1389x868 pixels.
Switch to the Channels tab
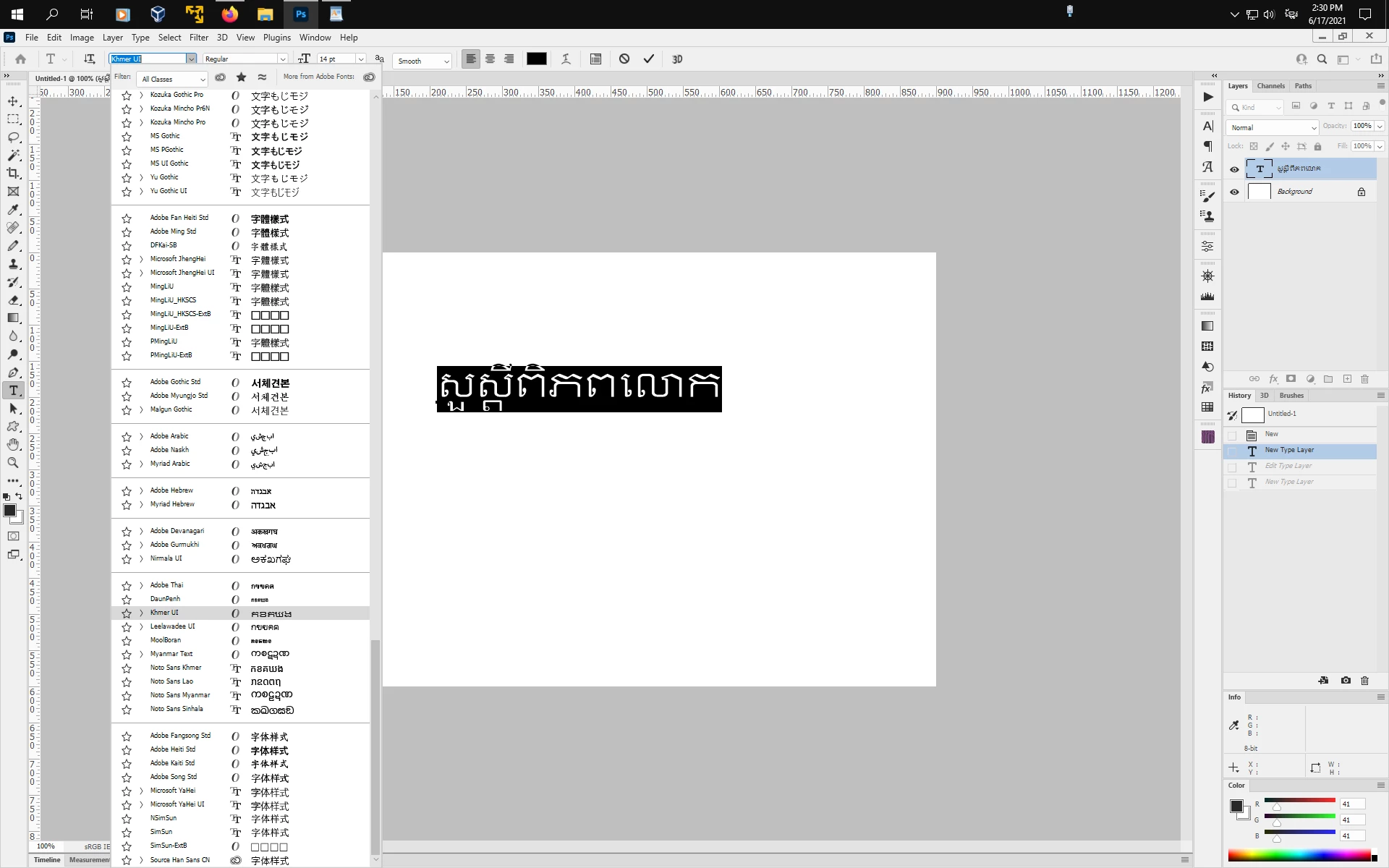tap(1270, 86)
